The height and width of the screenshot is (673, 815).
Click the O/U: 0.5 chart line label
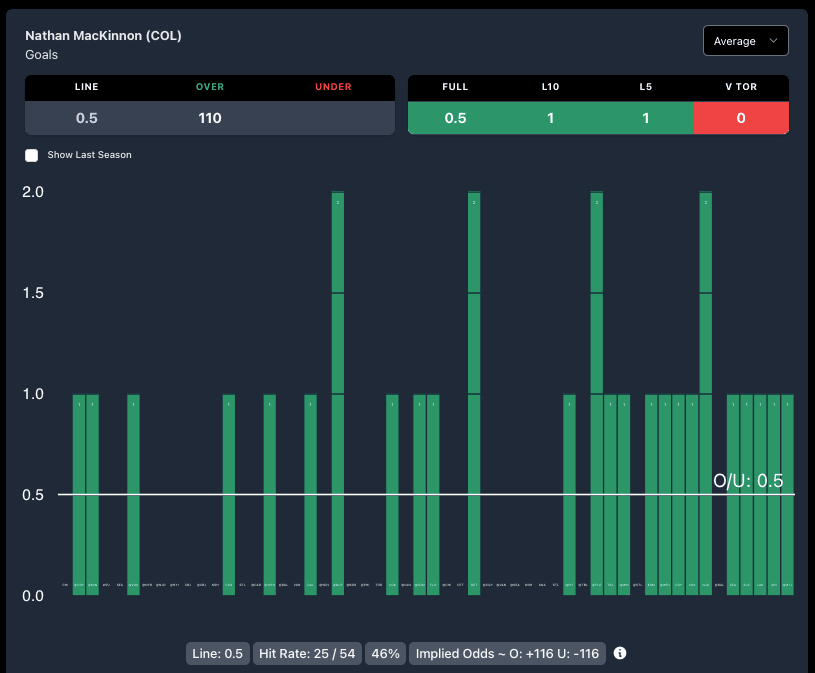click(747, 481)
